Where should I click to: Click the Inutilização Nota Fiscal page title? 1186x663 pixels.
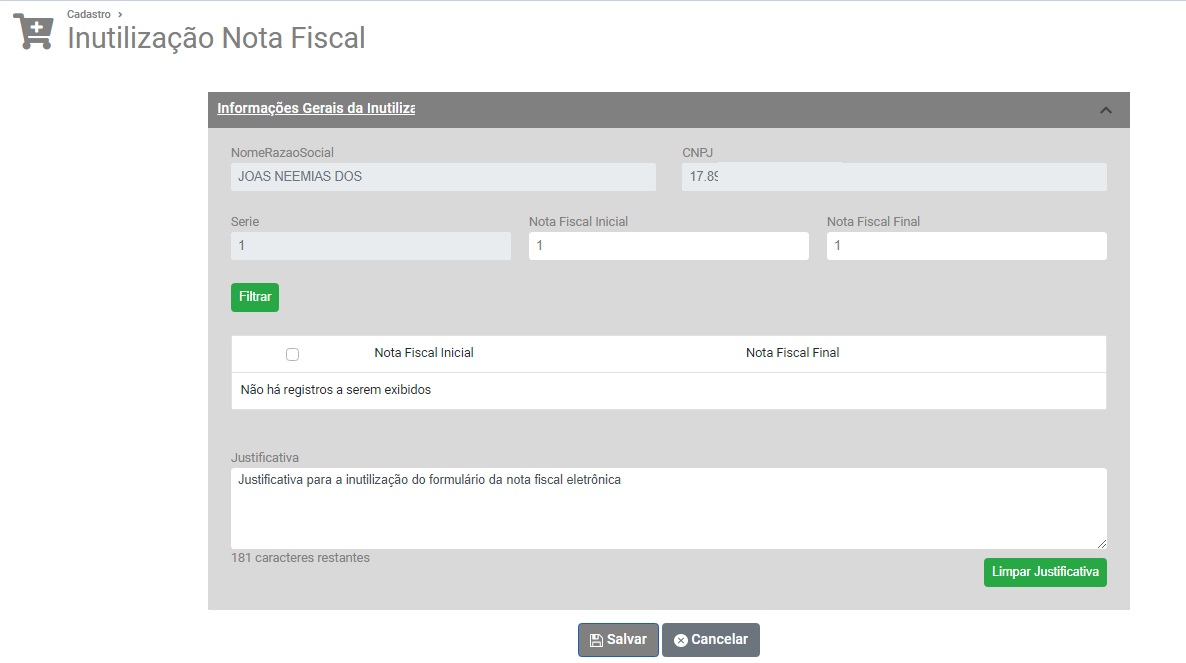pyautogui.click(x=216, y=38)
